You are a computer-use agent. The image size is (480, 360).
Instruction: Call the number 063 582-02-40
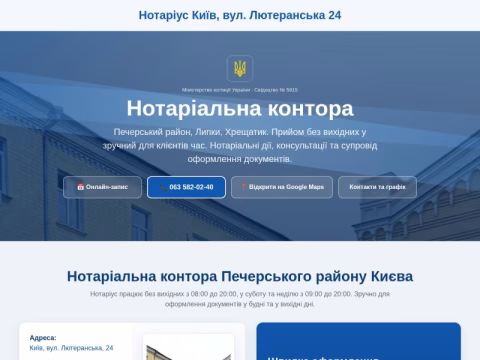coord(186,187)
